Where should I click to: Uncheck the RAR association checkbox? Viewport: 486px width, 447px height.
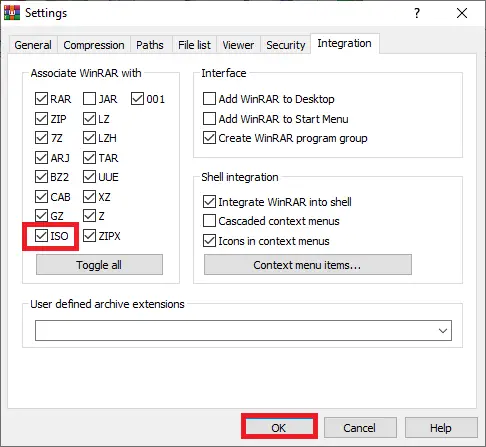click(41, 99)
